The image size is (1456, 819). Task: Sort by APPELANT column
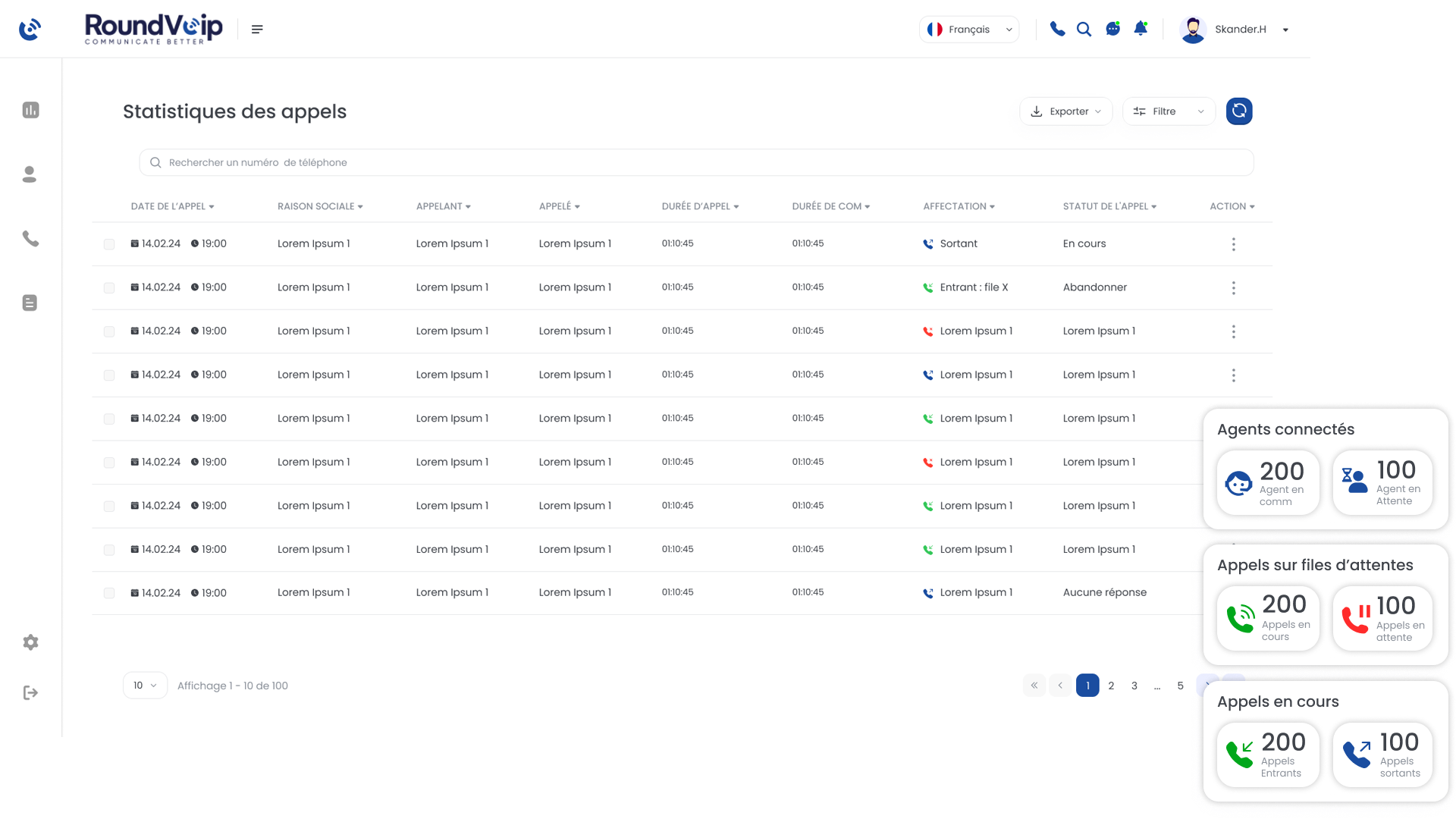pyautogui.click(x=444, y=206)
